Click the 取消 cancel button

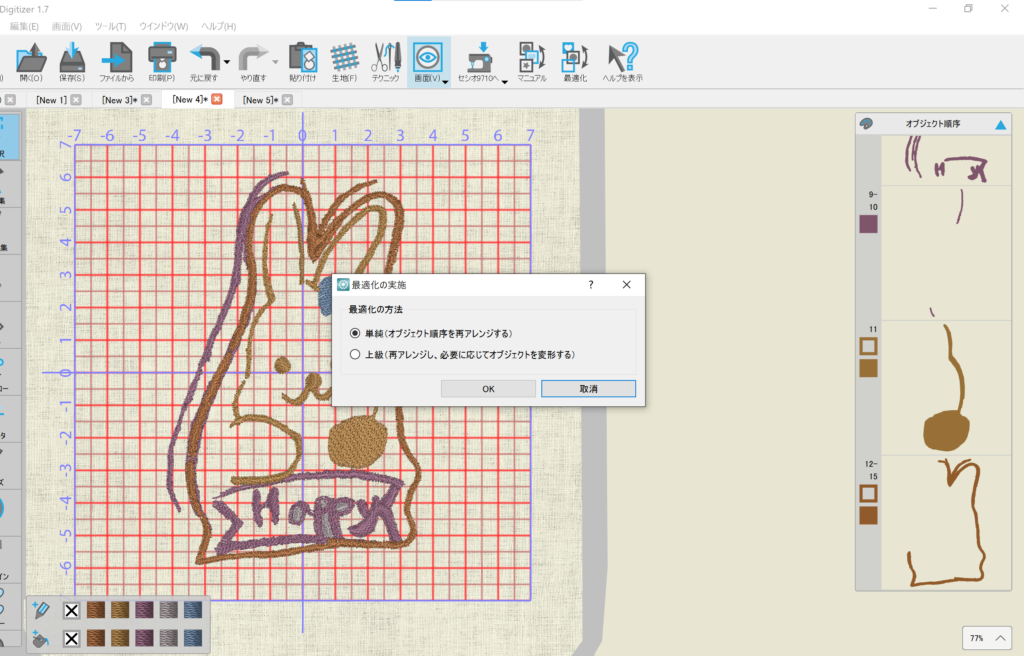pyautogui.click(x=588, y=389)
